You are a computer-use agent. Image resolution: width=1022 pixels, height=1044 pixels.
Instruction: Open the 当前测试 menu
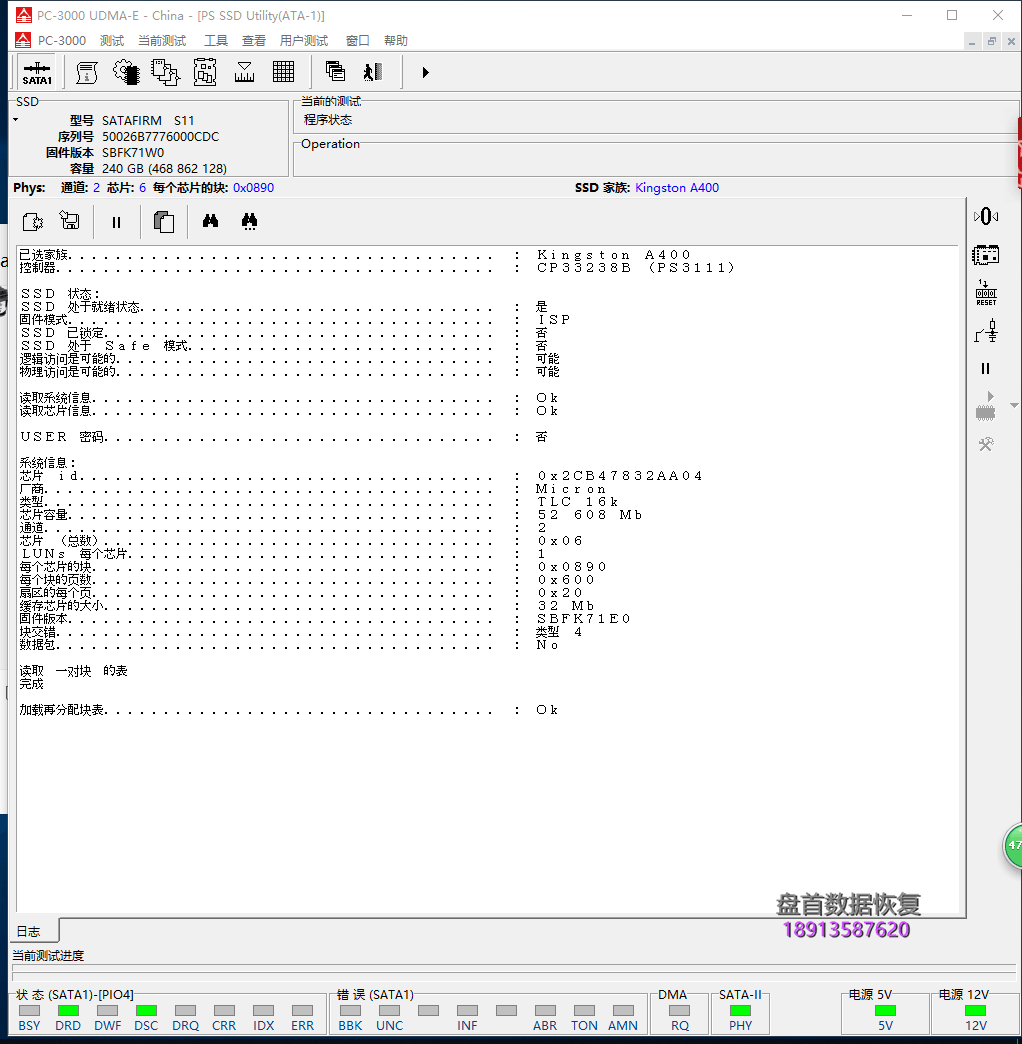point(162,41)
